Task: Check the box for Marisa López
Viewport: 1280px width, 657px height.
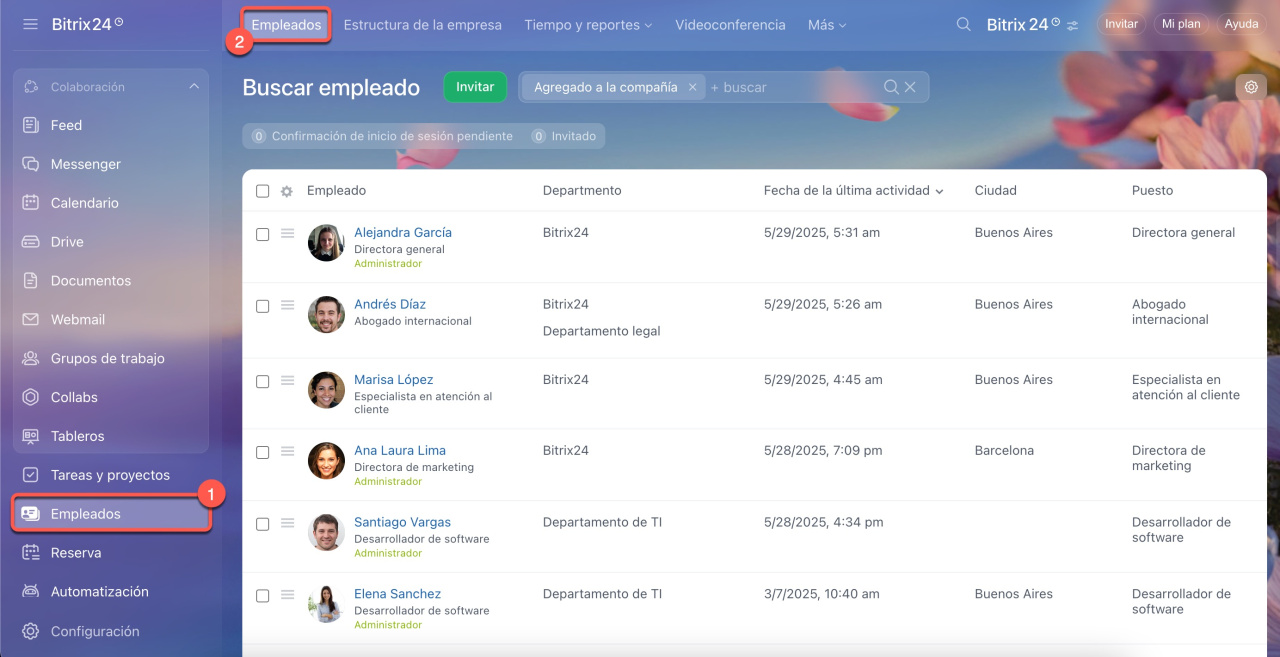Action: point(263,381)
